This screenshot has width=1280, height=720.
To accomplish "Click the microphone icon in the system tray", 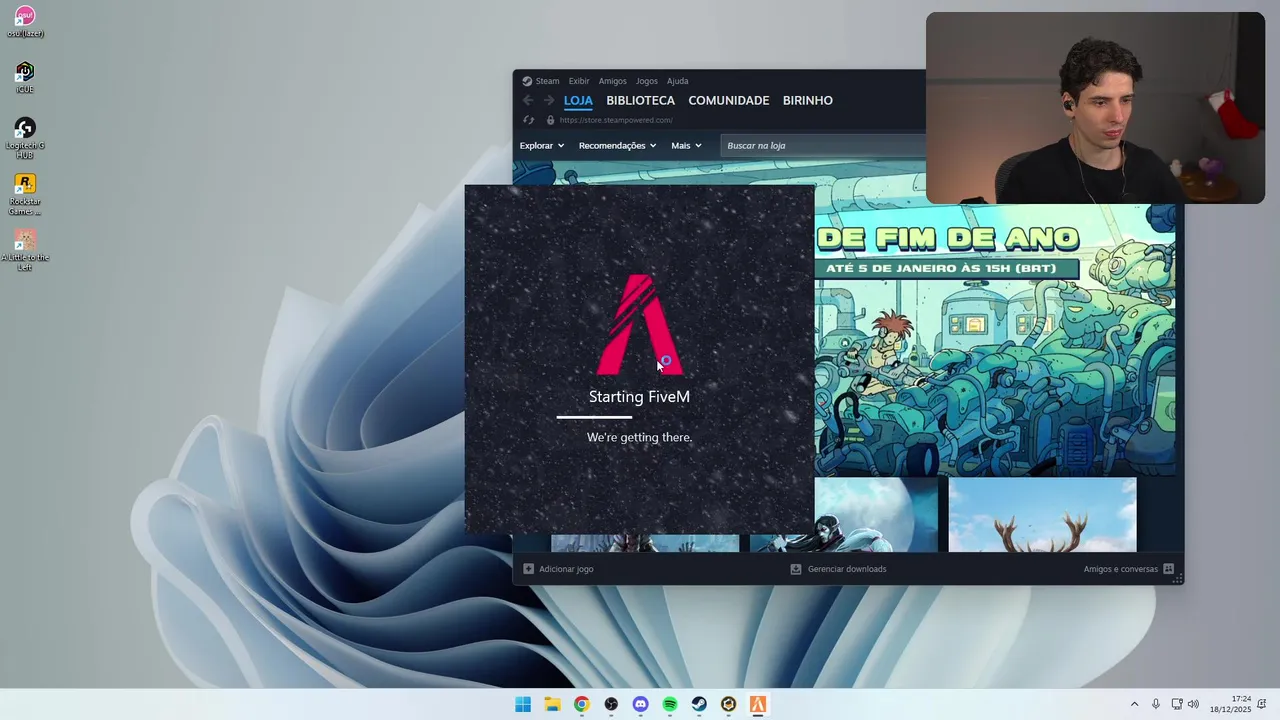I will (1156, 704).
